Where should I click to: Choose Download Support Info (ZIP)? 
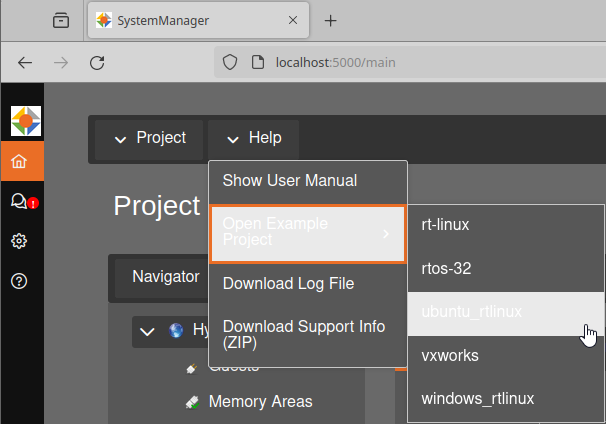point(308,335)
